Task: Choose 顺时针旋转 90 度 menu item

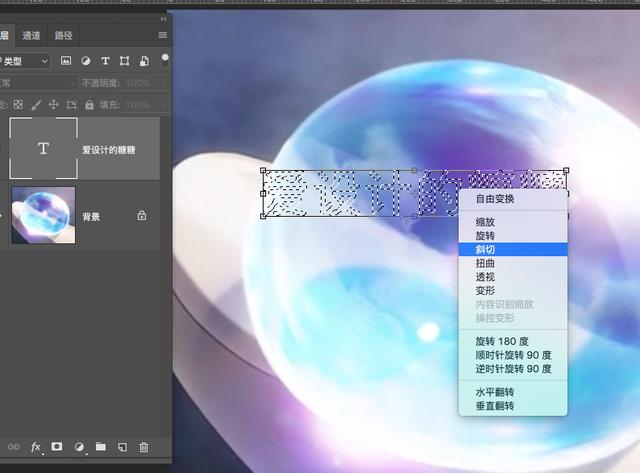Action: pos(513,355)
